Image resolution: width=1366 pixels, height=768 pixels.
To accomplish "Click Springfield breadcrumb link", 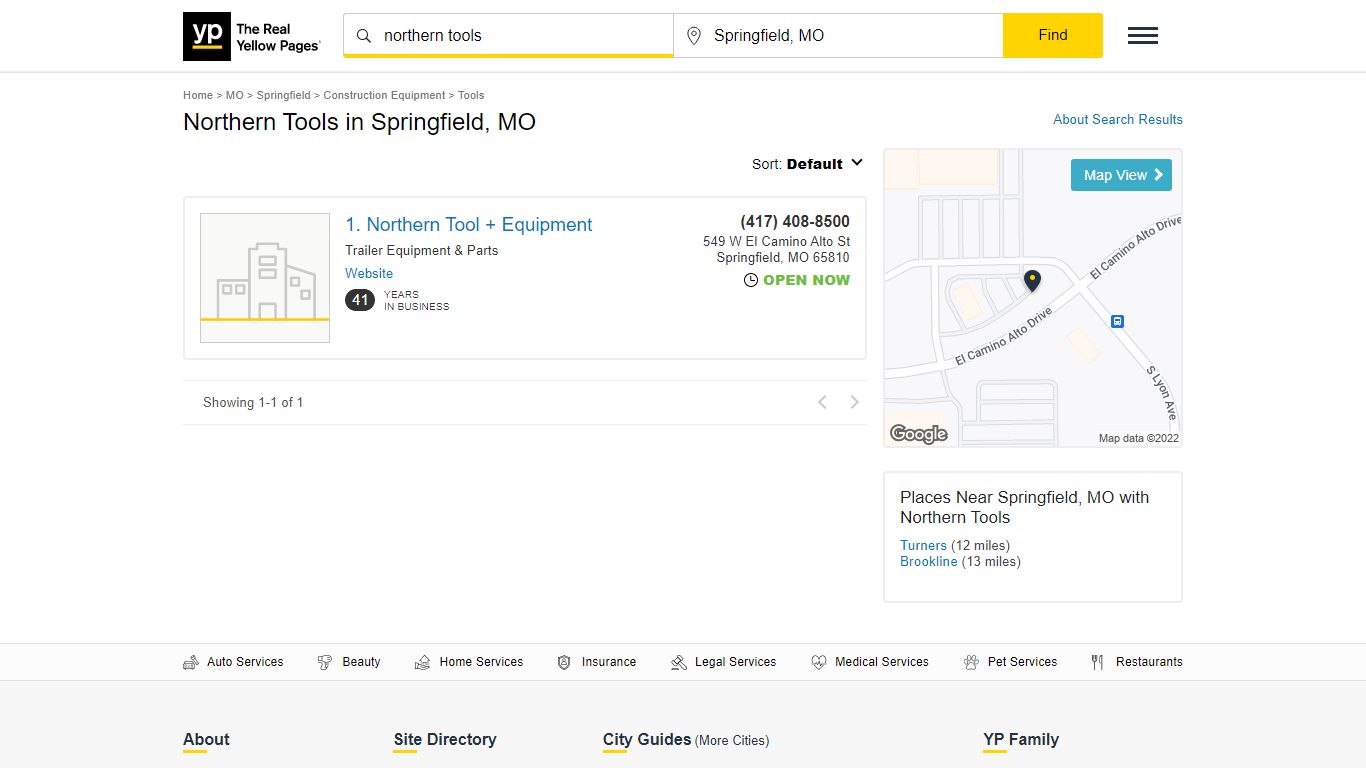I will [x=284, y=95].
